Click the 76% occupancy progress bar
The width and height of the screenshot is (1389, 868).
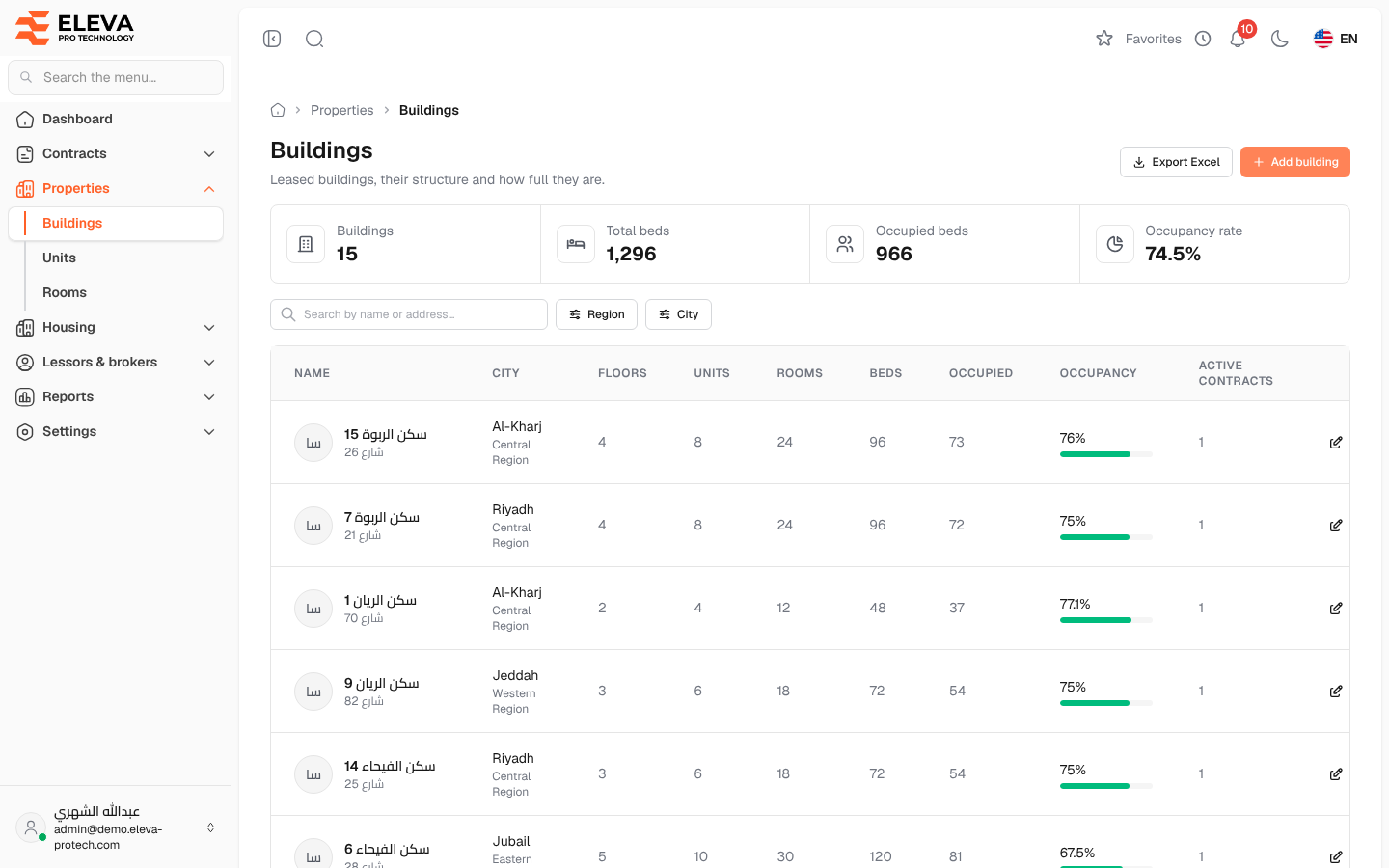[x=1106, y=454]
